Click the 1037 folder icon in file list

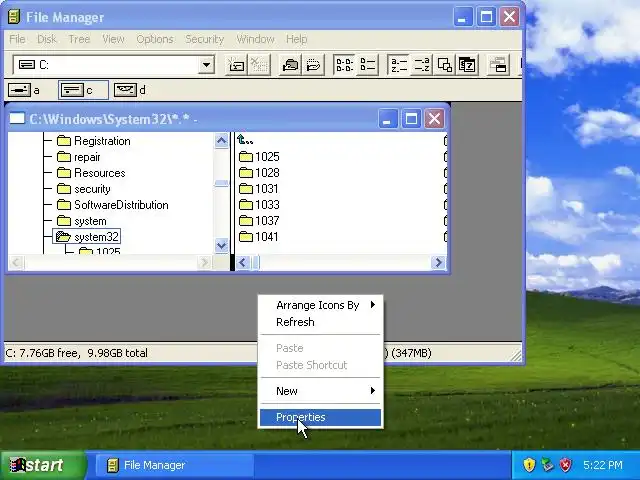click(246, 221)
